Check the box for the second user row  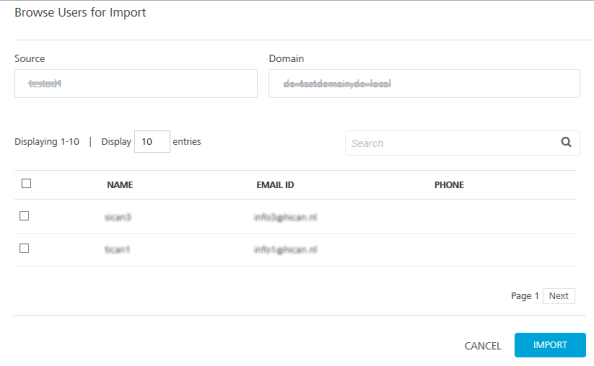[x=24, y=248]
